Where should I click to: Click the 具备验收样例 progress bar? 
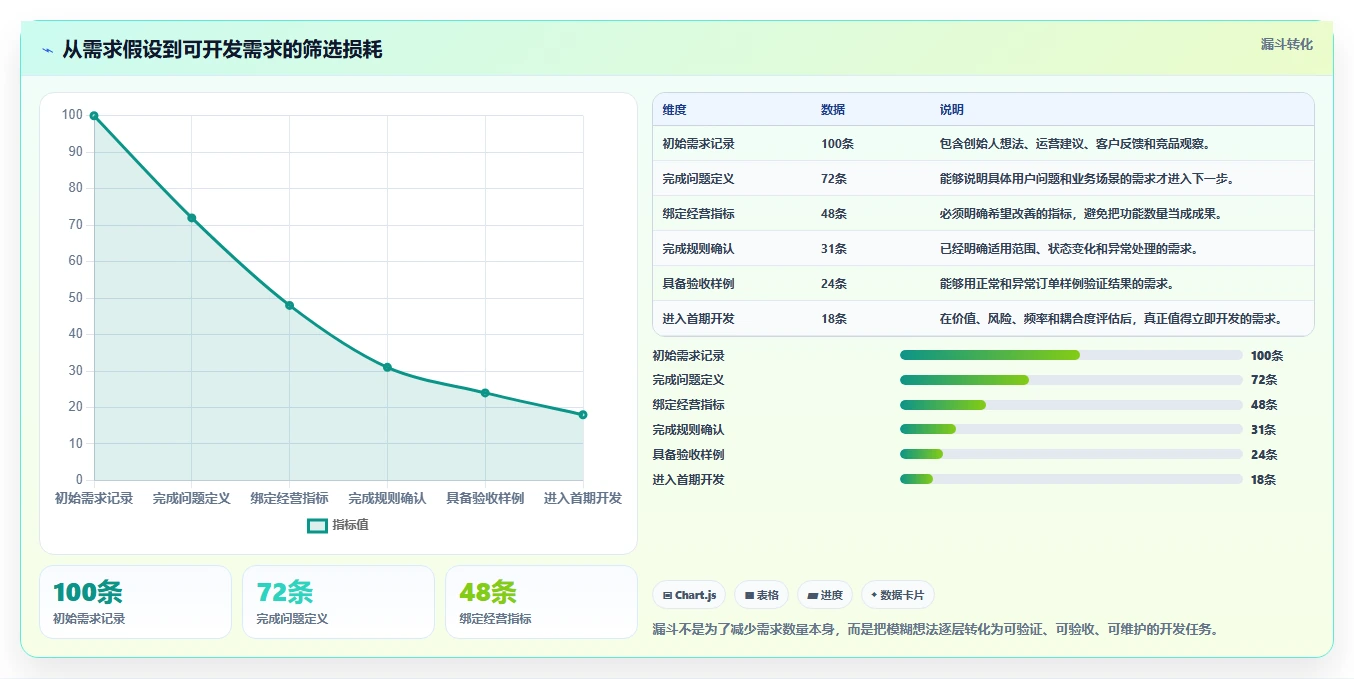(1071, 455)
